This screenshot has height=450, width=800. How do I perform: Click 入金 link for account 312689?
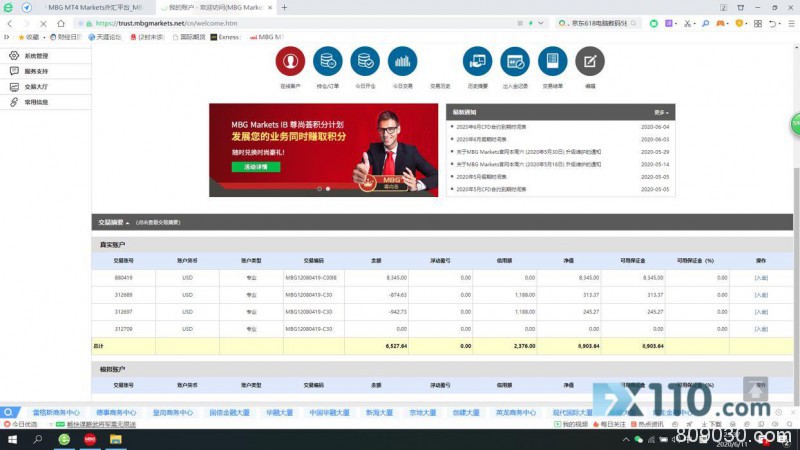pos(761,295)
